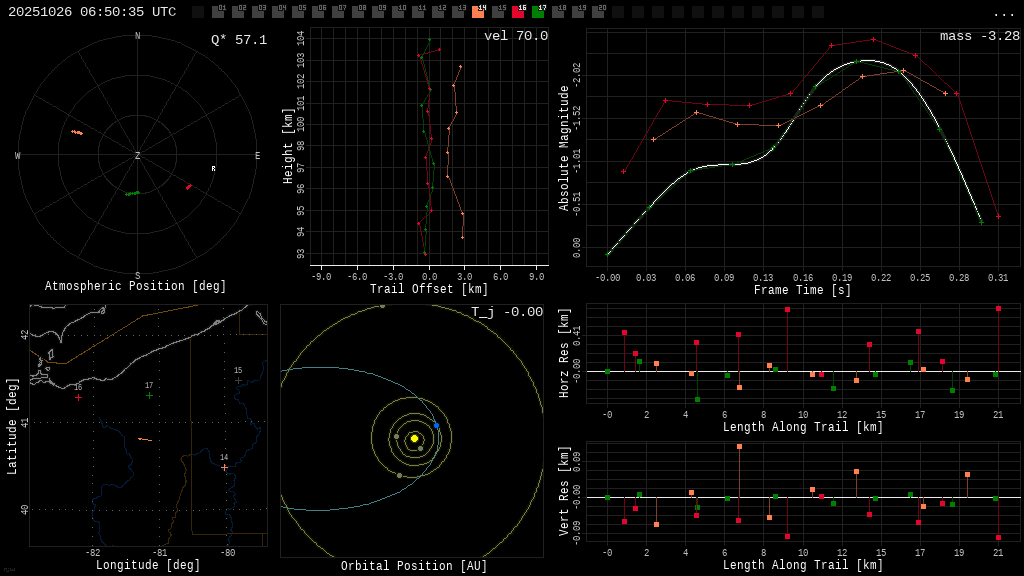Toggle the red station 16 box
The image size is (1024, 576).
(x=518, y=12)
